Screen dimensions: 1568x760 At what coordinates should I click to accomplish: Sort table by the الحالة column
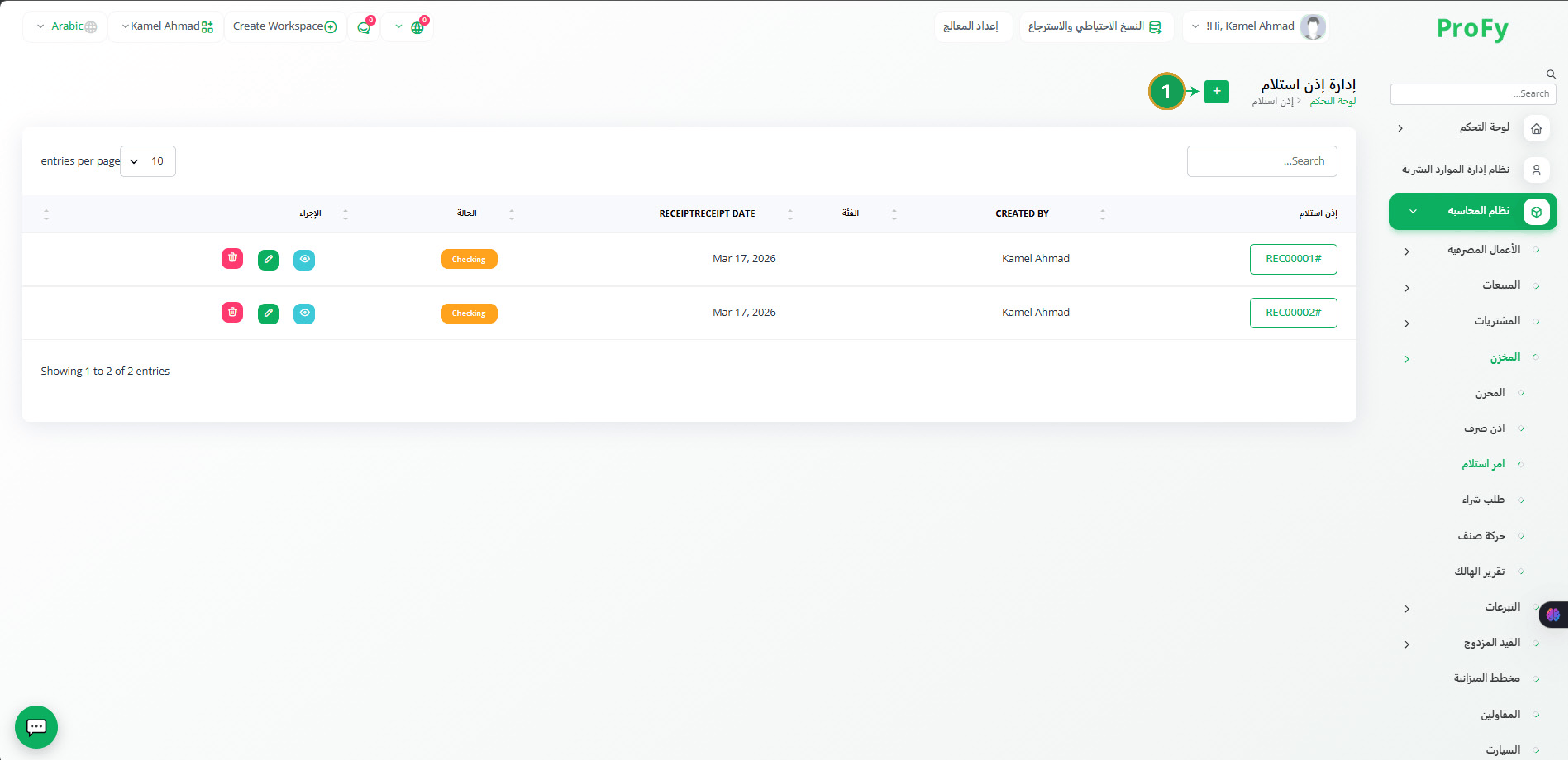pyautogui.click(x=466, y=213)
